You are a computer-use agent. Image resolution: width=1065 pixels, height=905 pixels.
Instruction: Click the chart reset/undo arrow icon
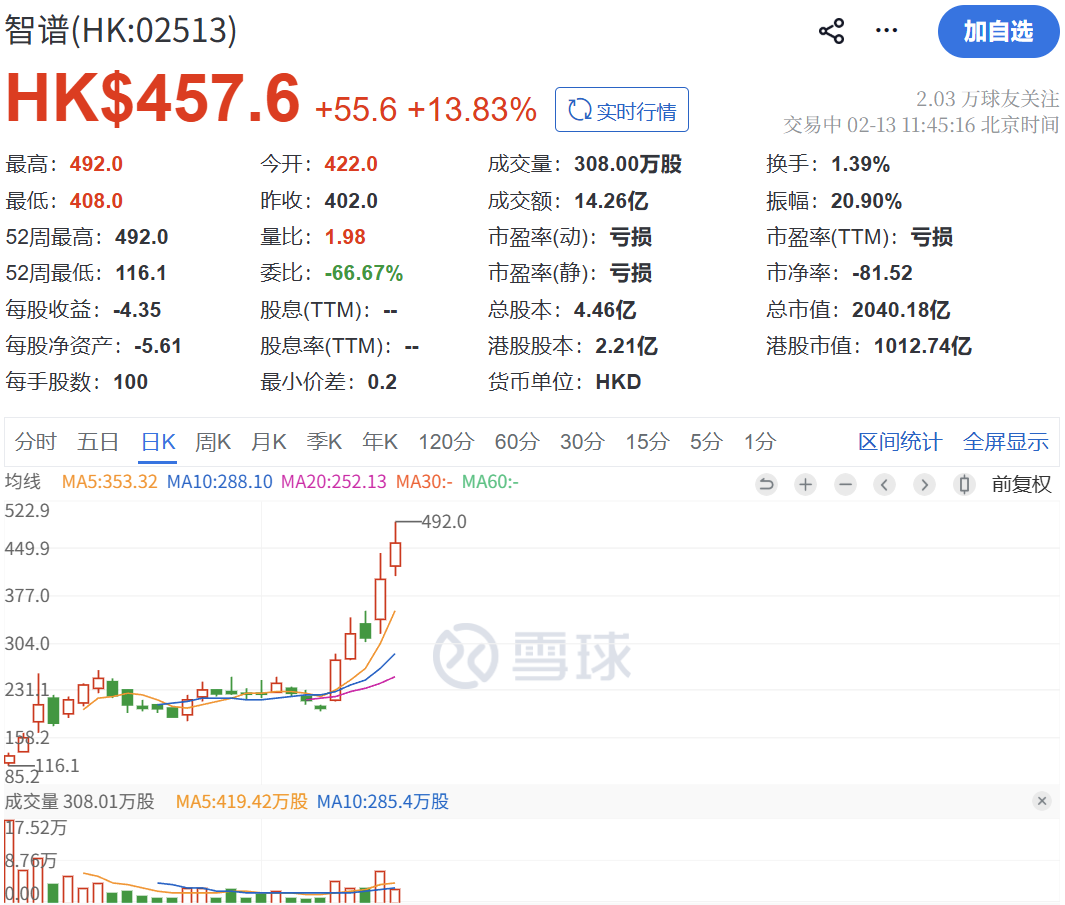click(x=766, y=484)
